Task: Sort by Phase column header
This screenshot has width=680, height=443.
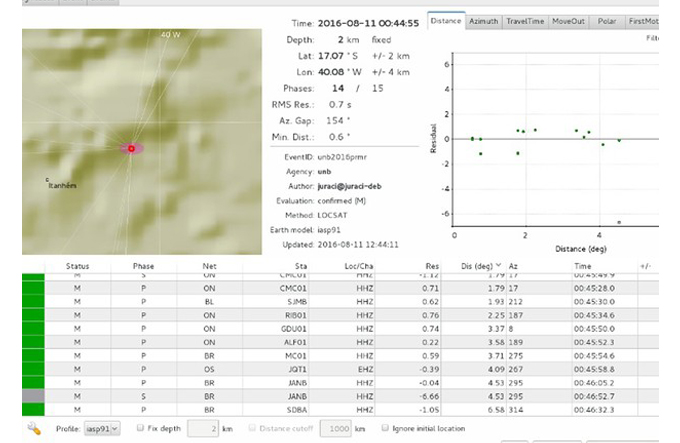Action: coord(144,266)
